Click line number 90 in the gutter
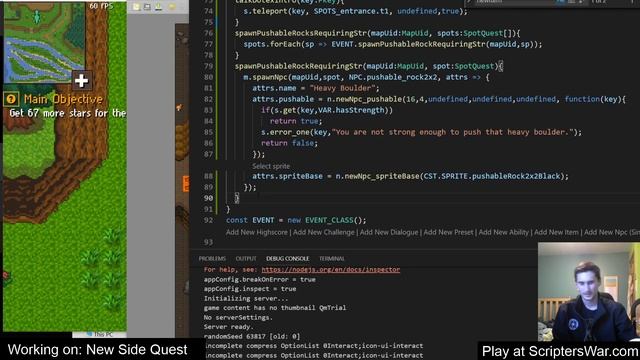This screenshot has width=640, height=360. point(208,198)
